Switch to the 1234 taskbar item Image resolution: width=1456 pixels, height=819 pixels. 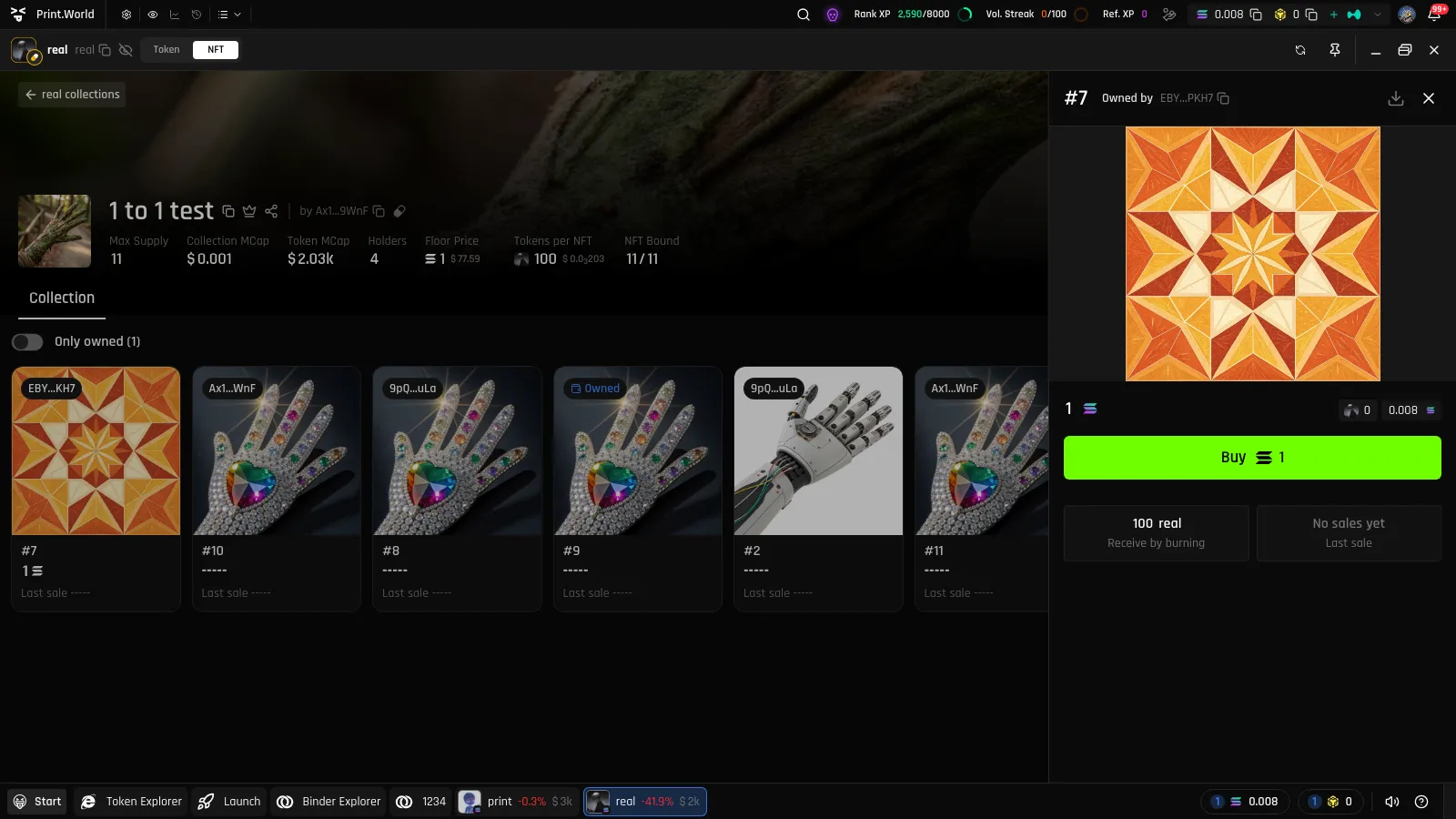pyautogui.click(x=421, y=802)
